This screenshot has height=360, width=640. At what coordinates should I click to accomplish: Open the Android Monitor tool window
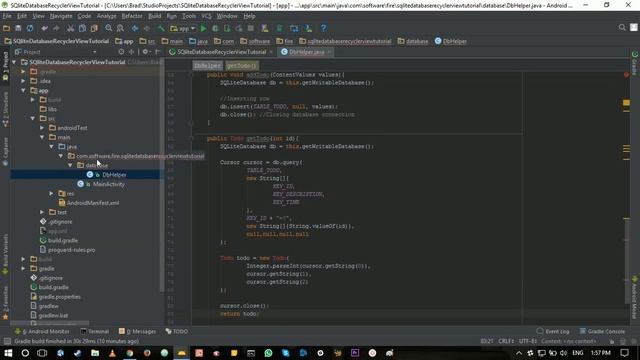[42, 331]
